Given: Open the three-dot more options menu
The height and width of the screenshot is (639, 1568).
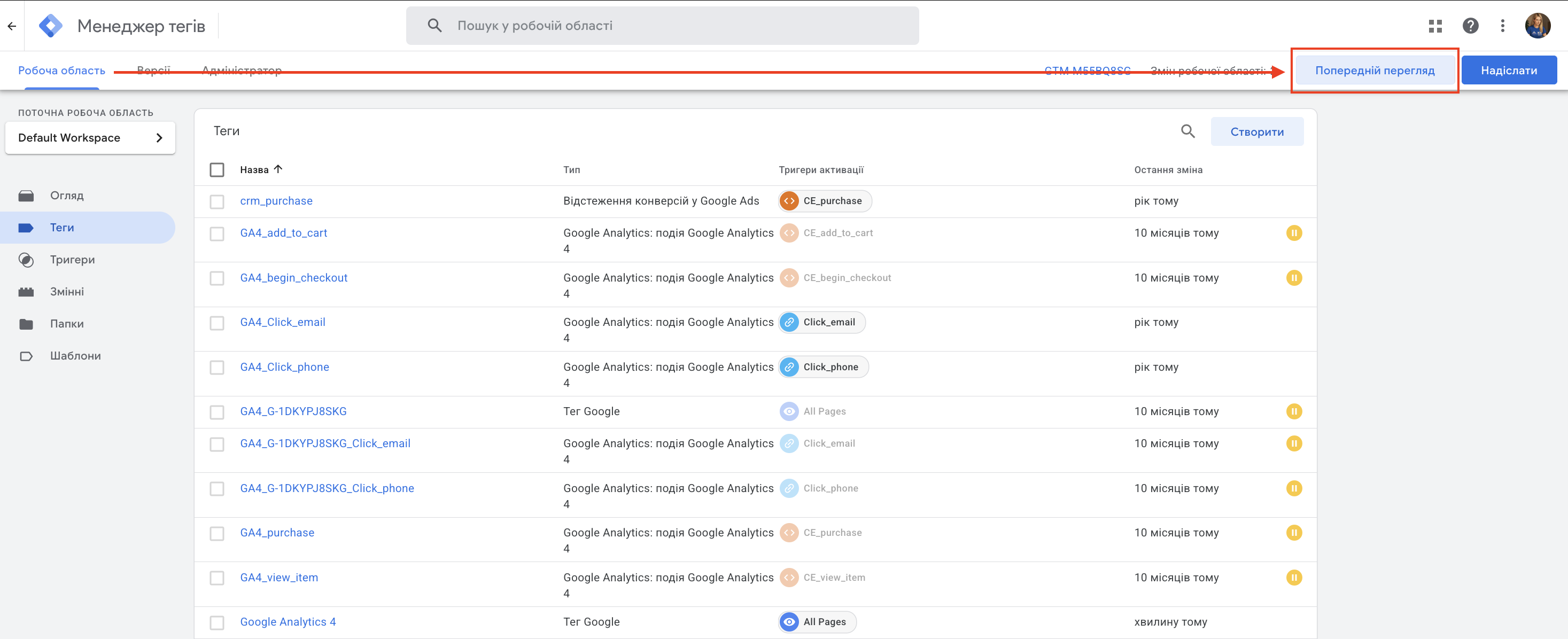Looking at the screenshot, I should click(x=1502, y=26).
